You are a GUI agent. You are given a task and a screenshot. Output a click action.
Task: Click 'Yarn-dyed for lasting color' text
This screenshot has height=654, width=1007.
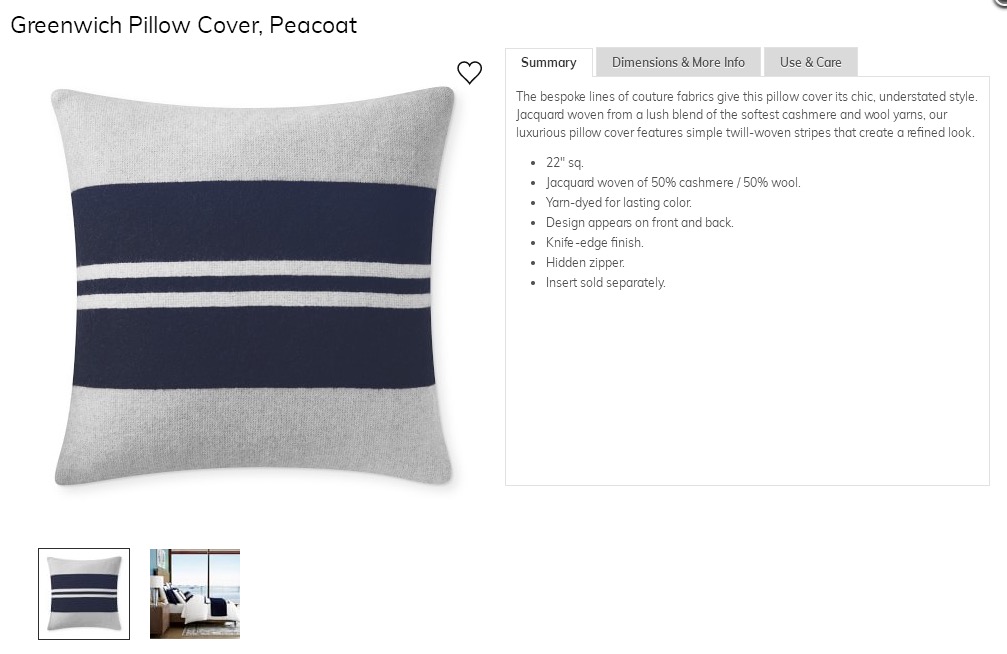pyautogui.click(x=618, y=203)
